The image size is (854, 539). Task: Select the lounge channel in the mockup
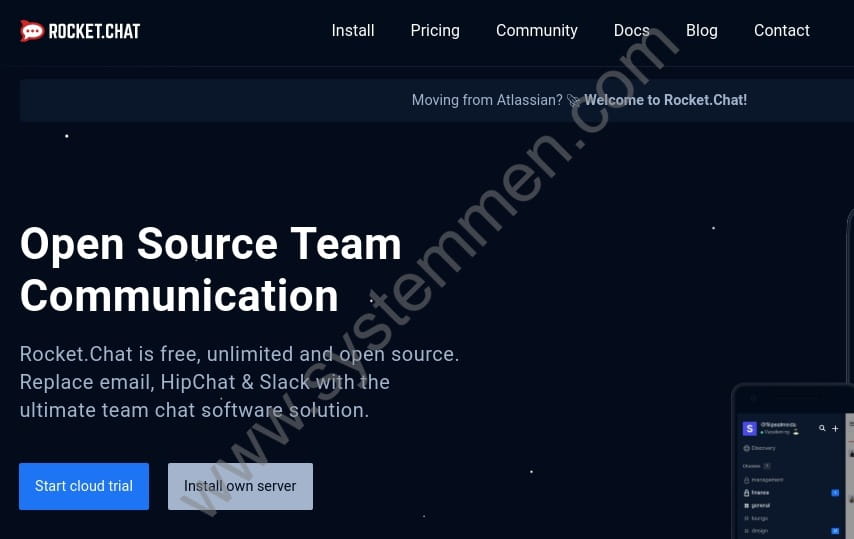[755, 518]
